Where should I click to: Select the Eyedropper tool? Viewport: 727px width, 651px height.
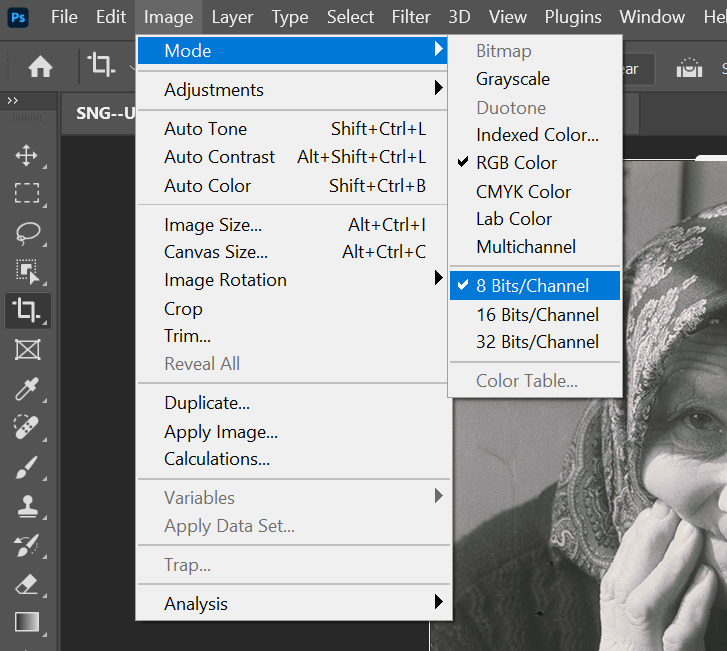point(27,388)
